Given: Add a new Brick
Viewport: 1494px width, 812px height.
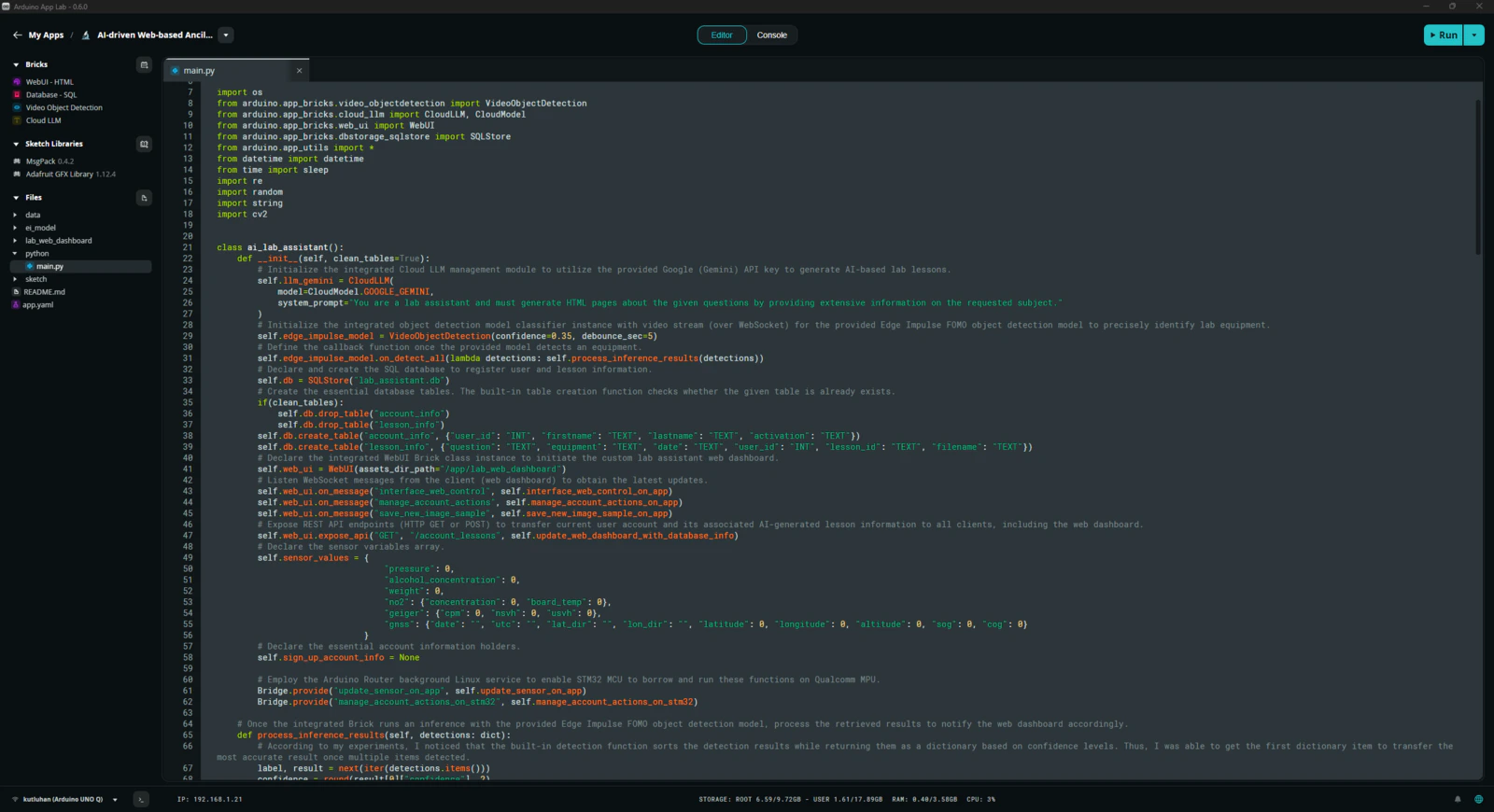Looking at the screenshot, I should coord(144,64).
